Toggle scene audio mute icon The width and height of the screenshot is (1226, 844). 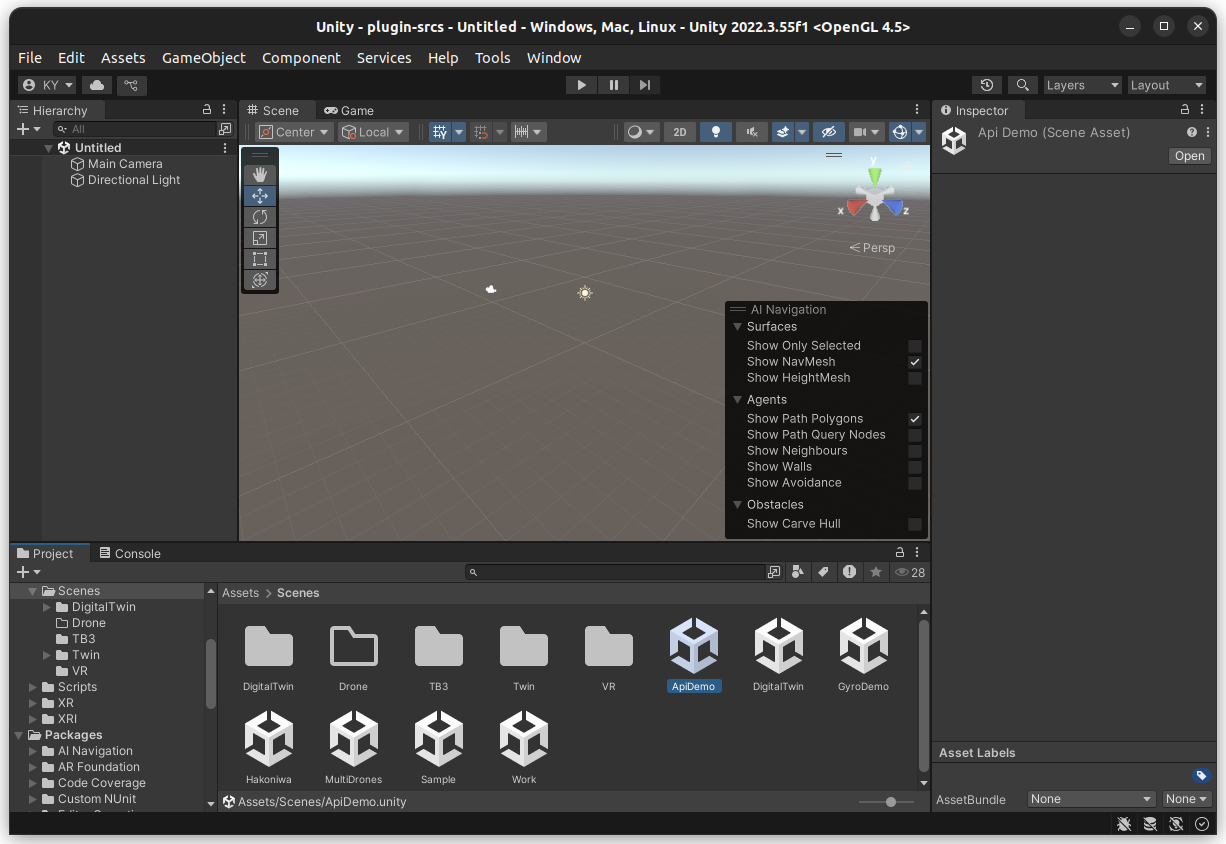tap(751, 132)
